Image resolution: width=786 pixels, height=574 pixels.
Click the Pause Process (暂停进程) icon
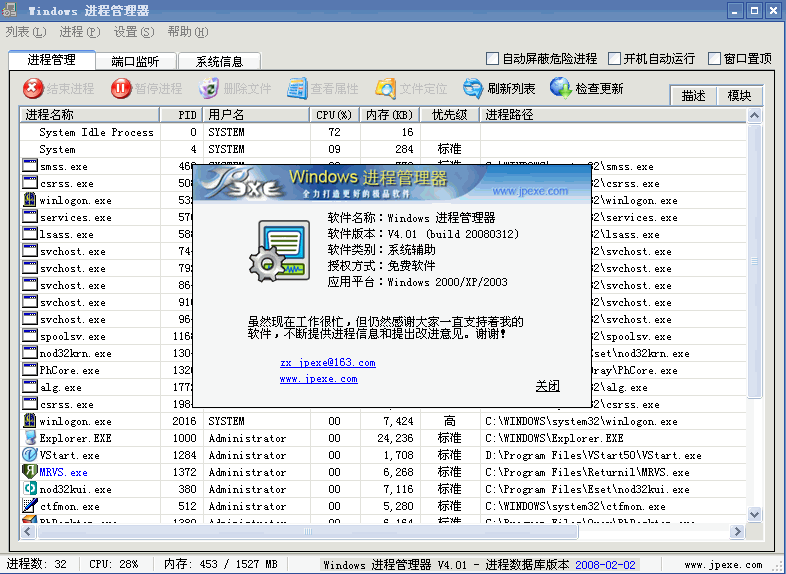(x=121, y=89)
